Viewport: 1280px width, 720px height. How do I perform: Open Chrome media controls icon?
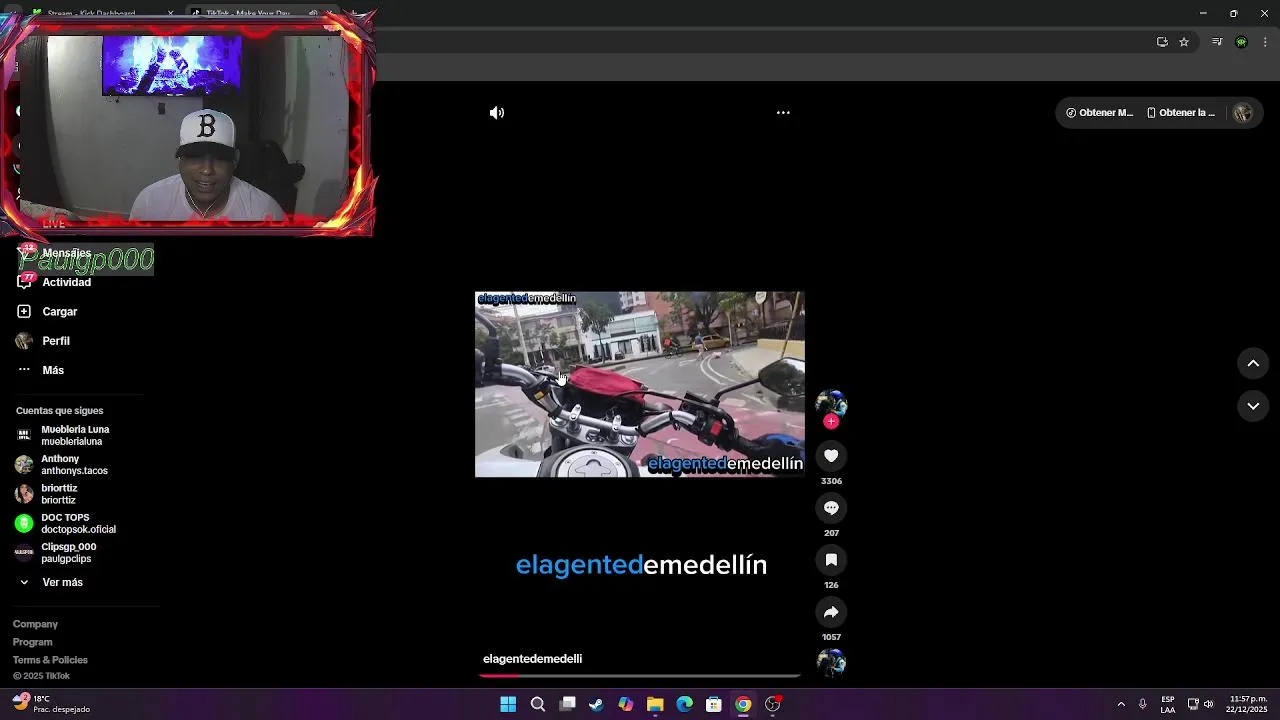tap(1217, 42)
